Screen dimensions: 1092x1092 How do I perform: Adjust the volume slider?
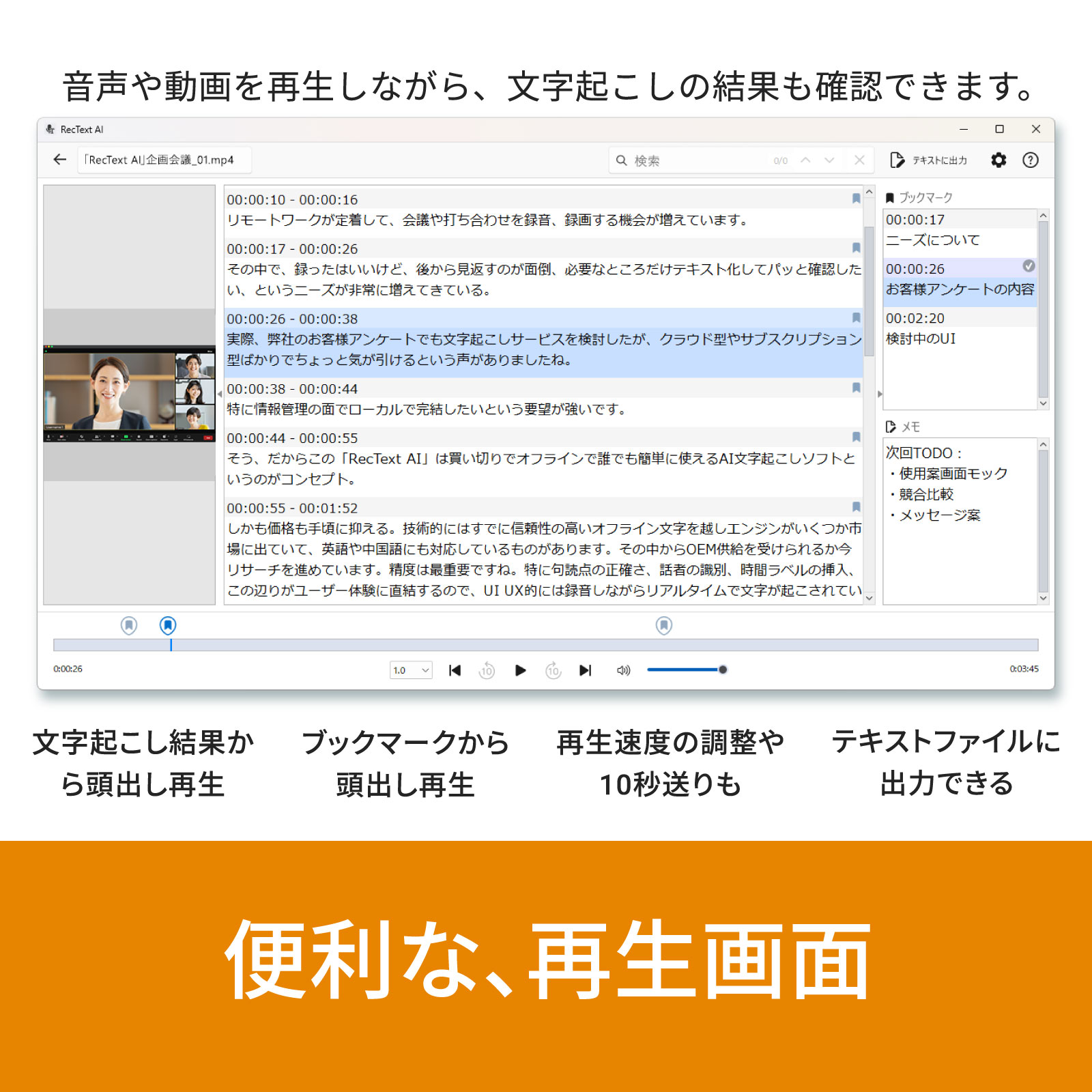pos(687,670)
